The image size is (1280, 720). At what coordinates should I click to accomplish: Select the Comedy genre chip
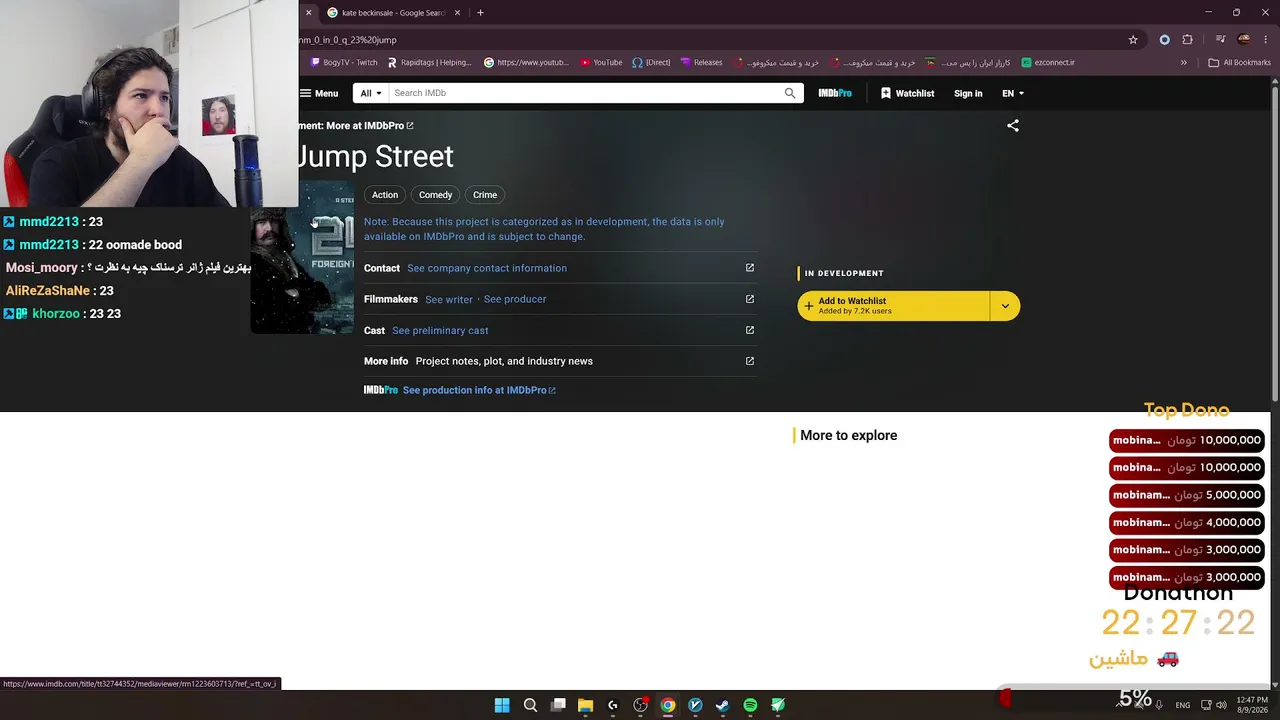(x=435, y=195)
